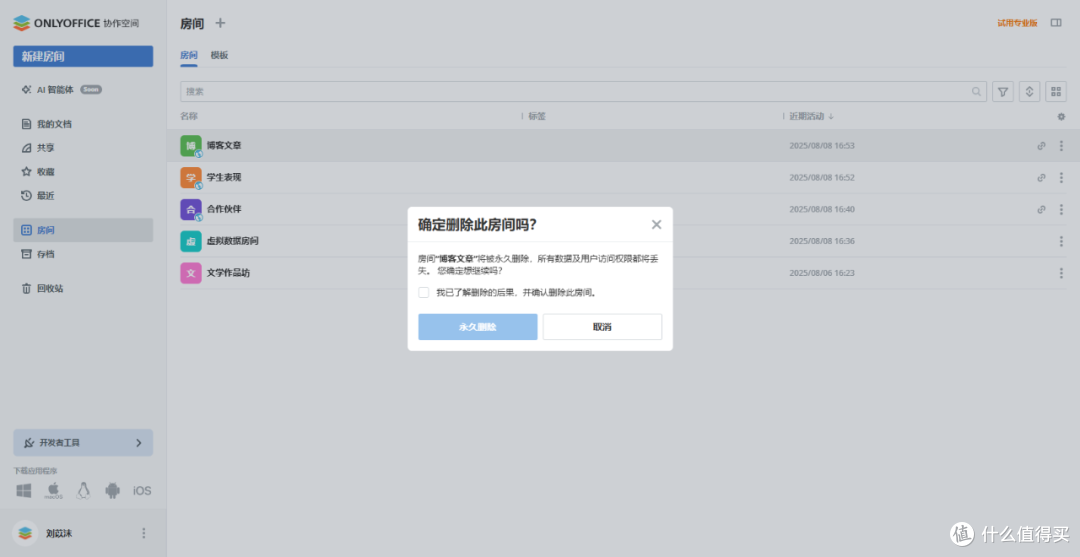Screen dimensions: 1080x557
Task: Switch to tile view layout
Action: (1056, 91)
